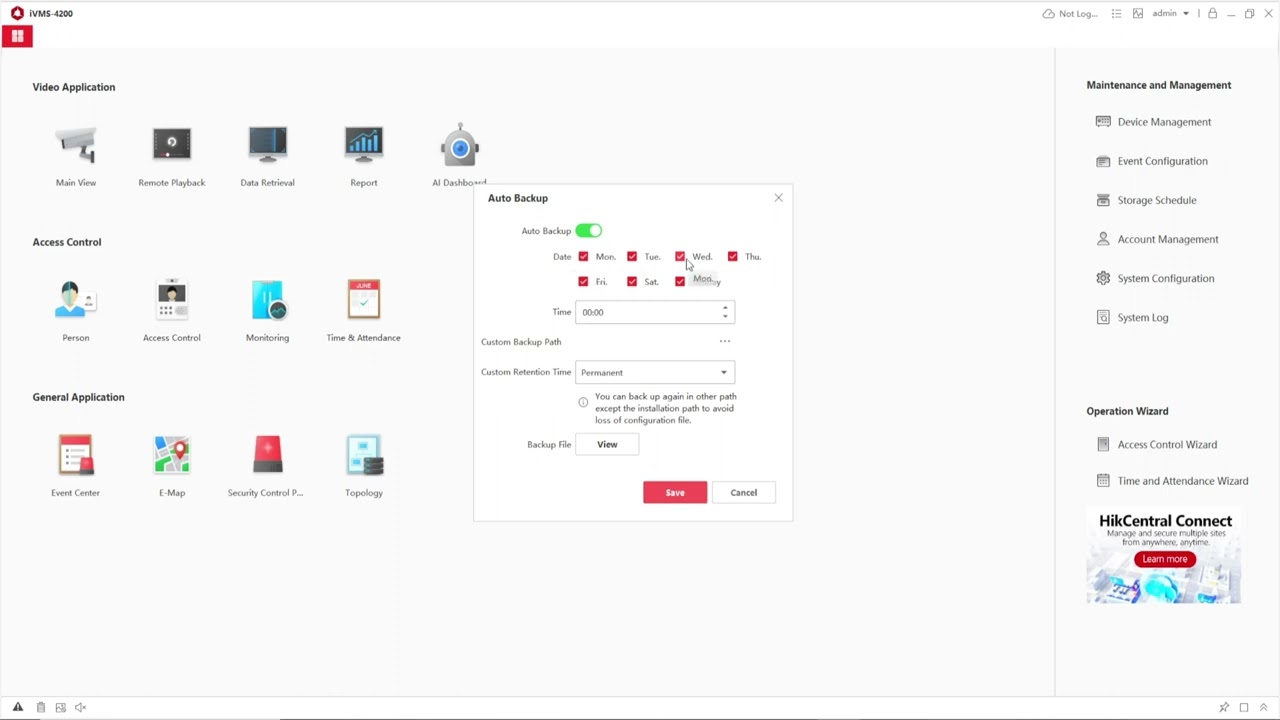Uncheck the Thu. checkbox
The width and height of the screenshot is (1280, 720).
(x=733, y=257)
